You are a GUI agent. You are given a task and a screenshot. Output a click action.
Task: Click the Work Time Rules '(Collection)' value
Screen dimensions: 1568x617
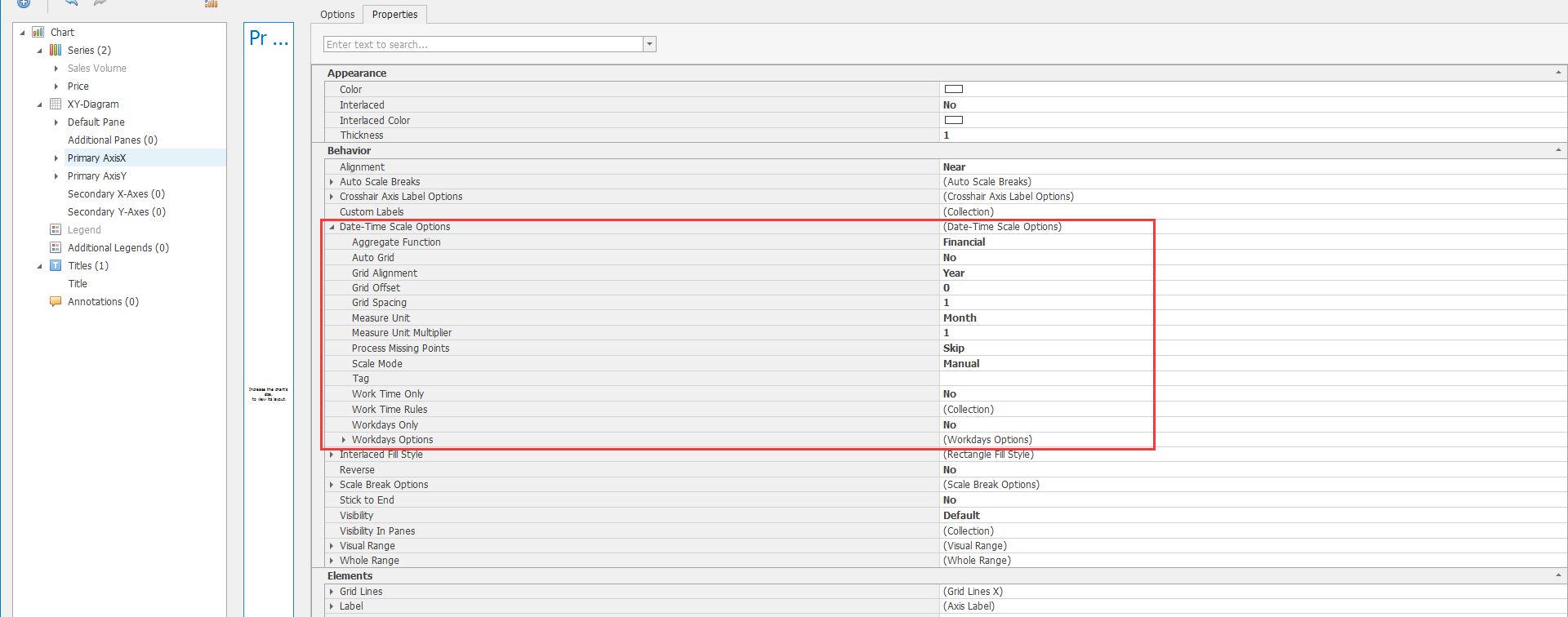[969, 410]
